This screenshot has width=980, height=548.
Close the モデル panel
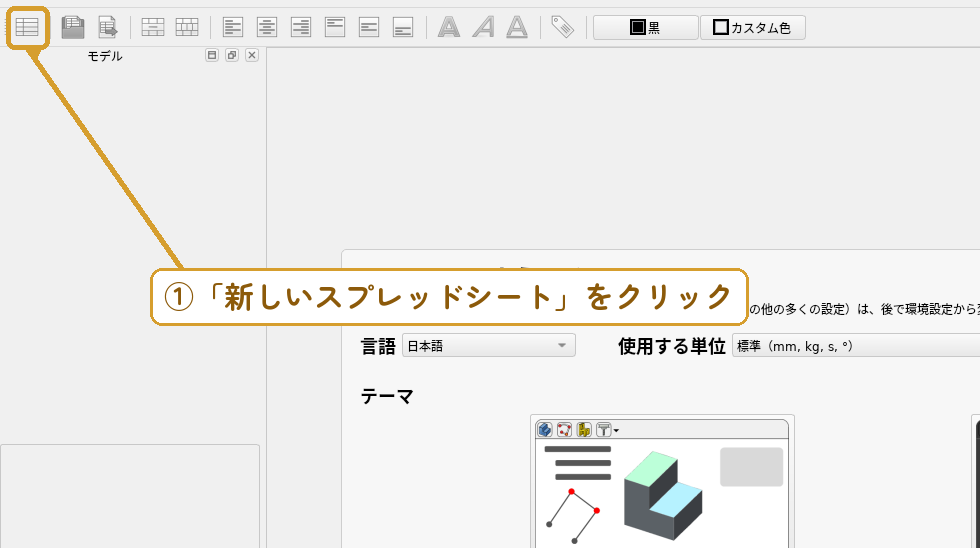coord(252,55)
